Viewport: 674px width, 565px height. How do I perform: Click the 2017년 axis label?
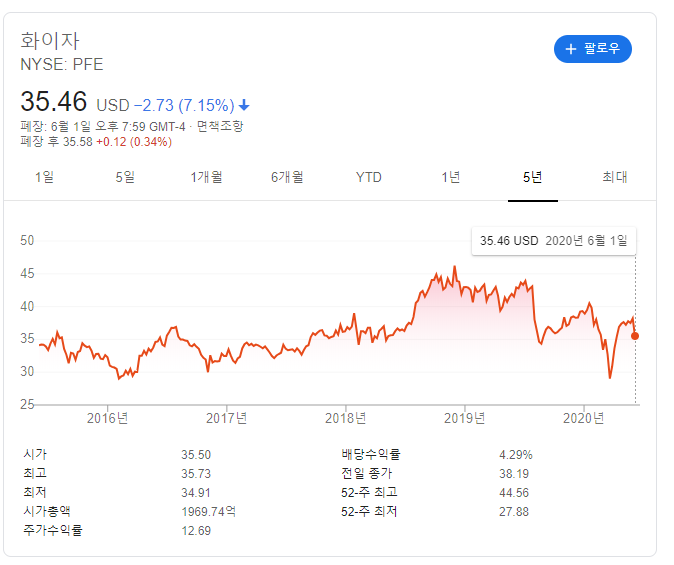coord(227,418)
